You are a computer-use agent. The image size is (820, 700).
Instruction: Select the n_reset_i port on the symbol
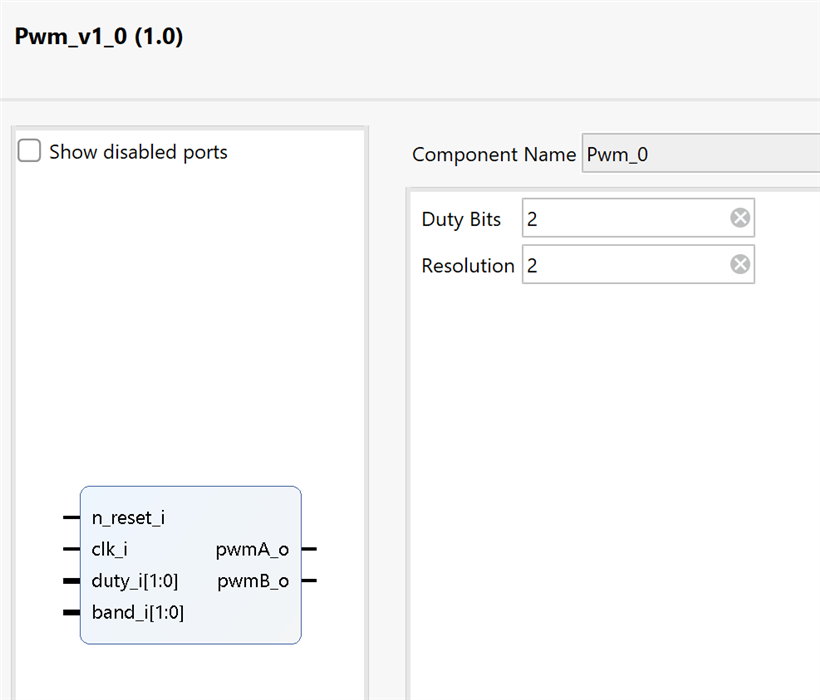[128, 518]
